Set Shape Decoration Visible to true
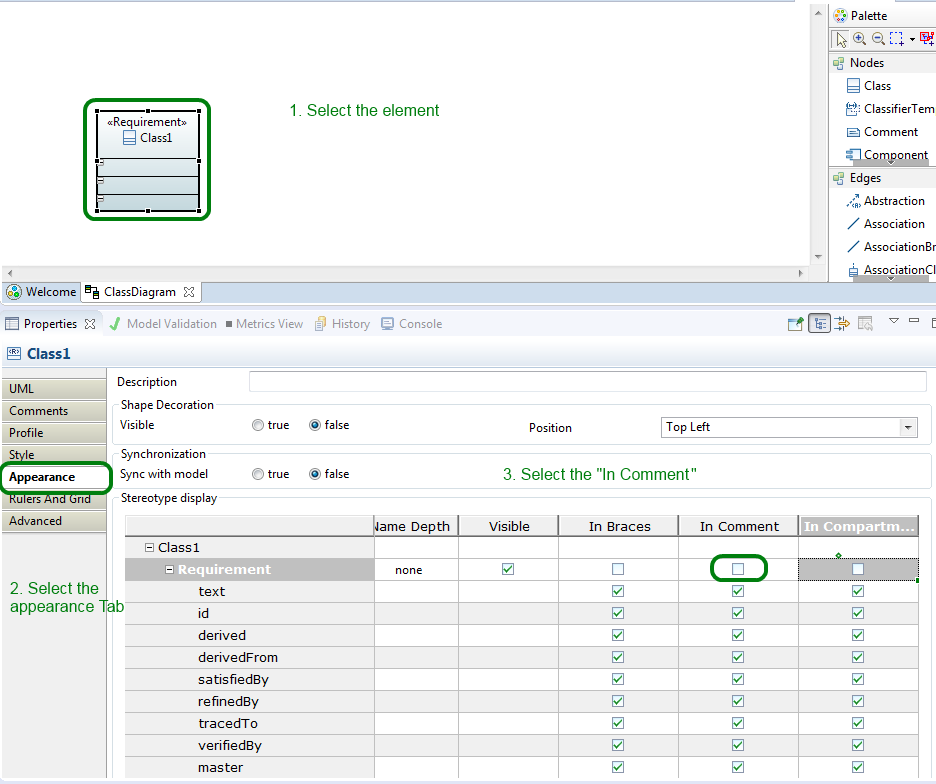This screenshot has height=784, width=936. tap(258, 425)
